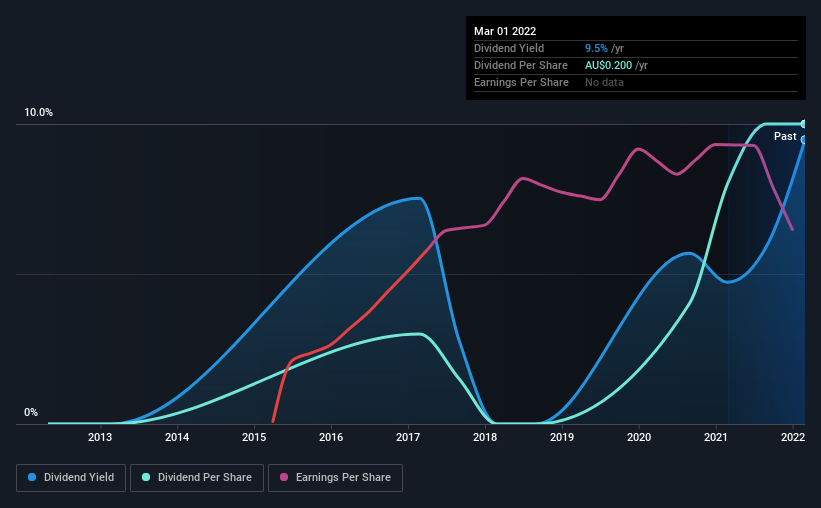Click the blue Dividend Yield endpoint marker
Screen dimensions: 821x508
pos(803,140)
